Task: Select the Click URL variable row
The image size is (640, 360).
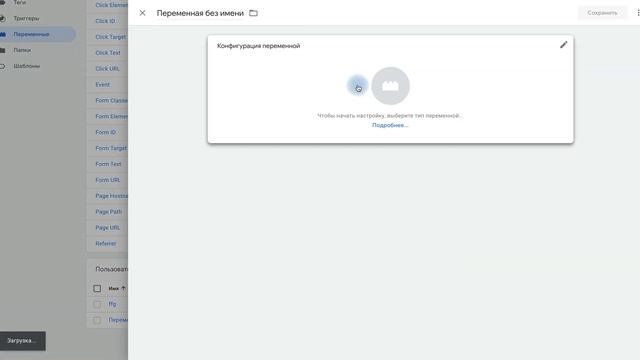Action: coord(107,69)
